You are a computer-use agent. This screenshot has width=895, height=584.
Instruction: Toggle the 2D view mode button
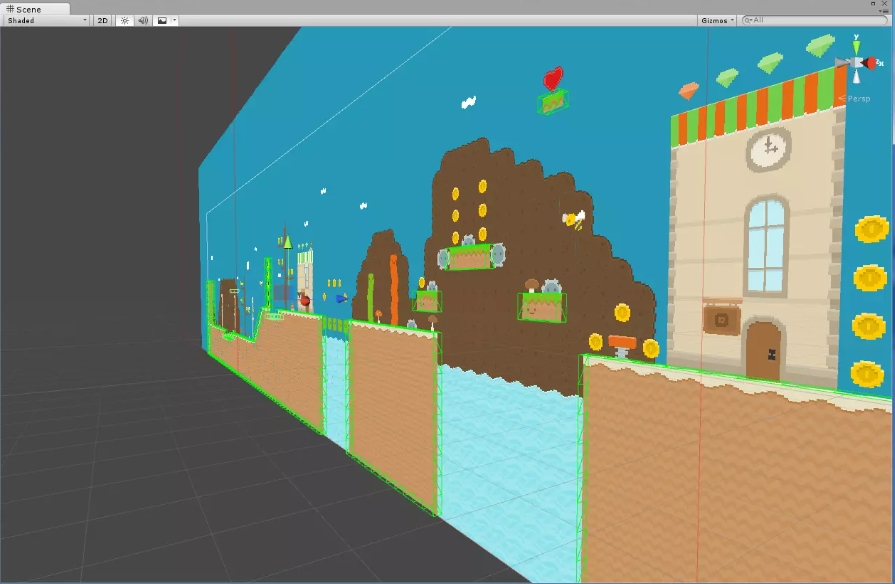point(102,20)
